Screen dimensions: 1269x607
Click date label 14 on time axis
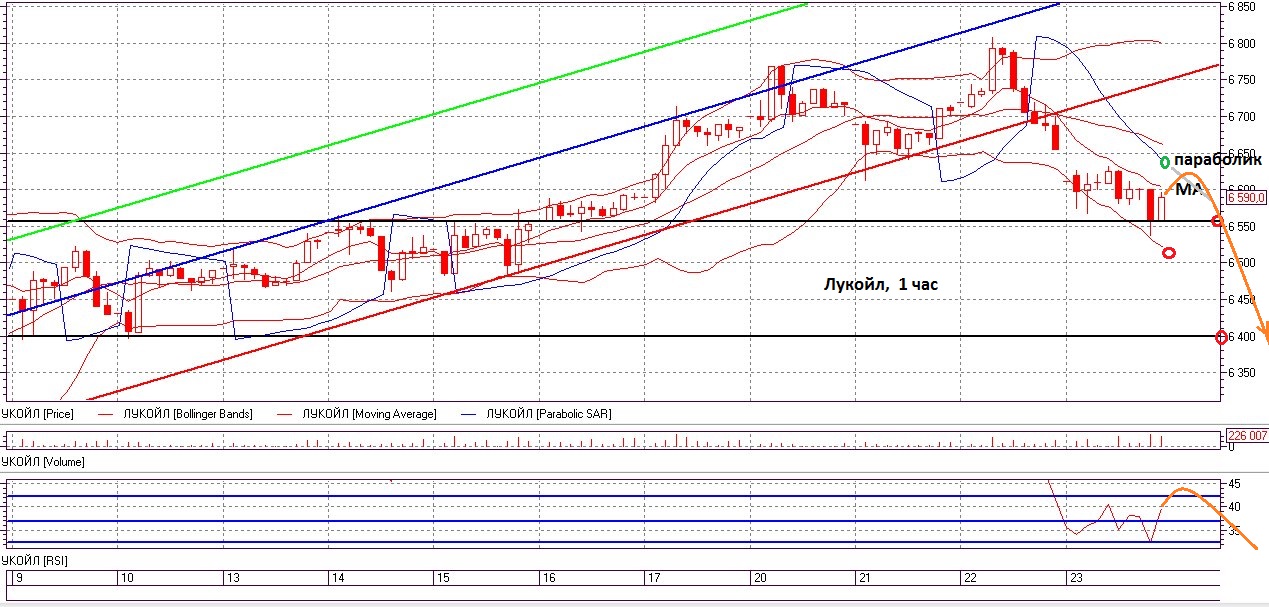click(x=337, y=578)
